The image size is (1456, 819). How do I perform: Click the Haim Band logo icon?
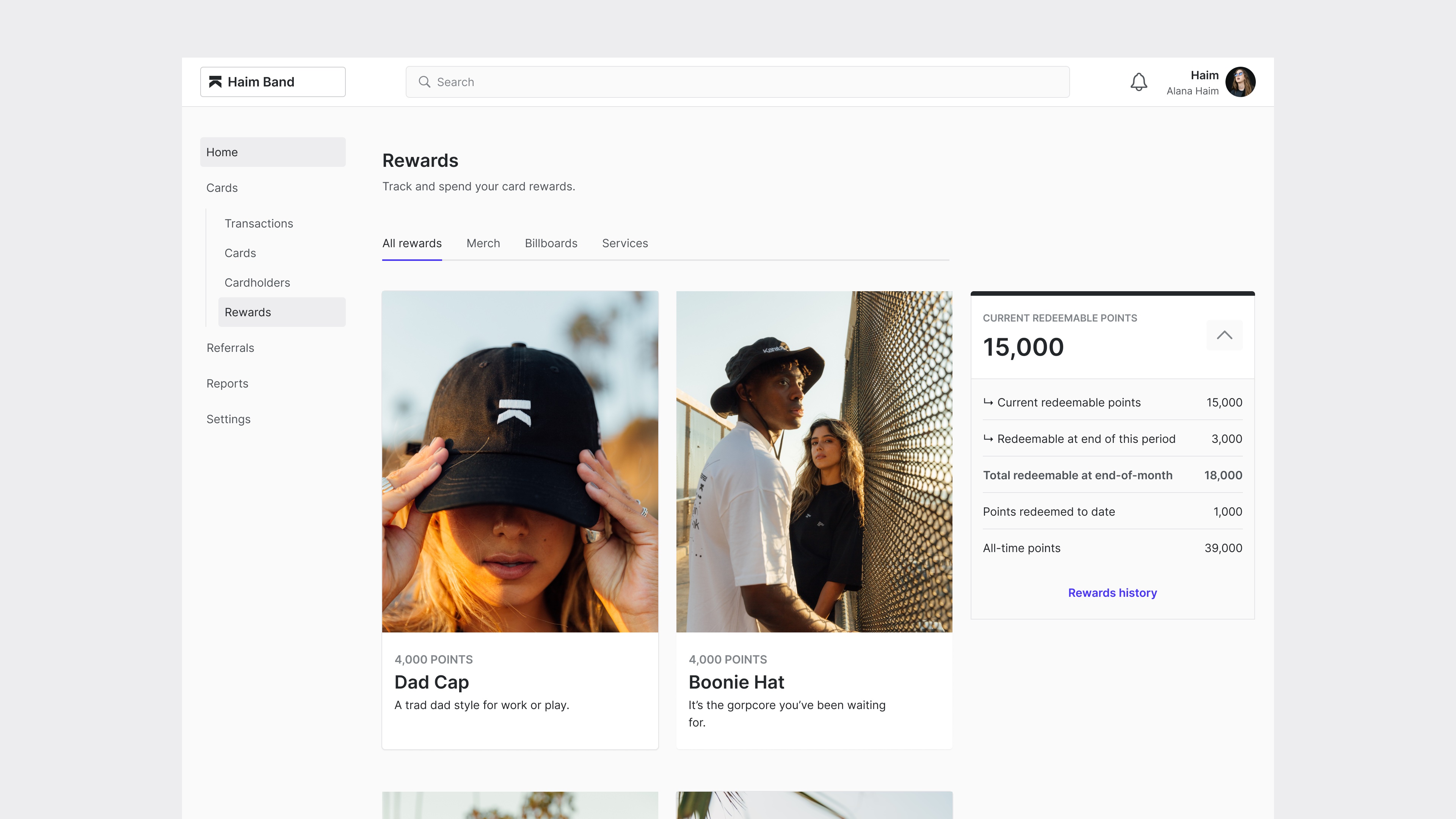click(215, 82)
